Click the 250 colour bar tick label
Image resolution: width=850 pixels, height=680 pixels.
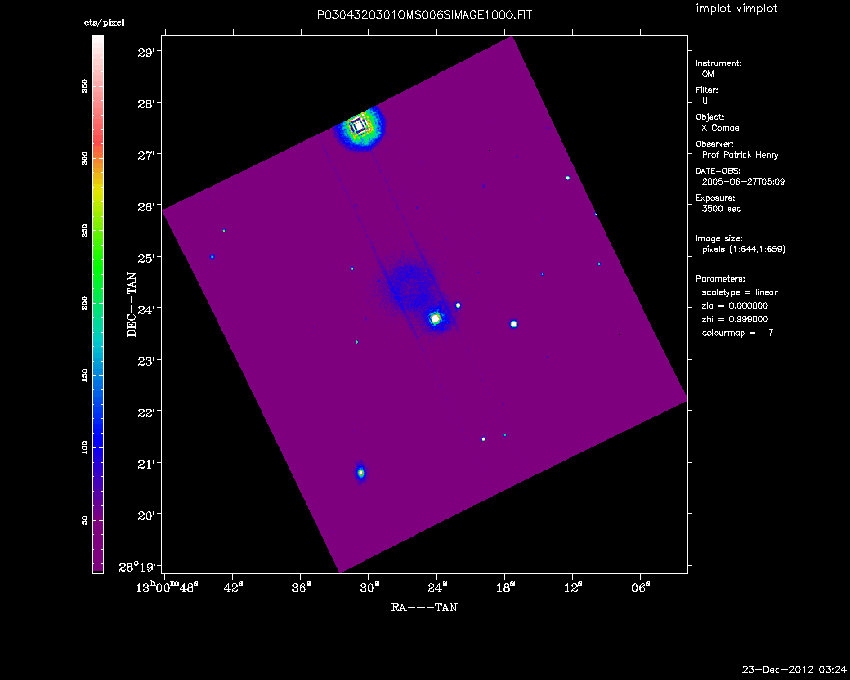(x=85, y=230)
